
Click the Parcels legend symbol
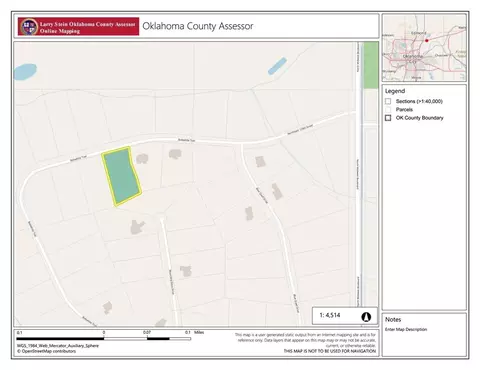[x=388, y=109]
